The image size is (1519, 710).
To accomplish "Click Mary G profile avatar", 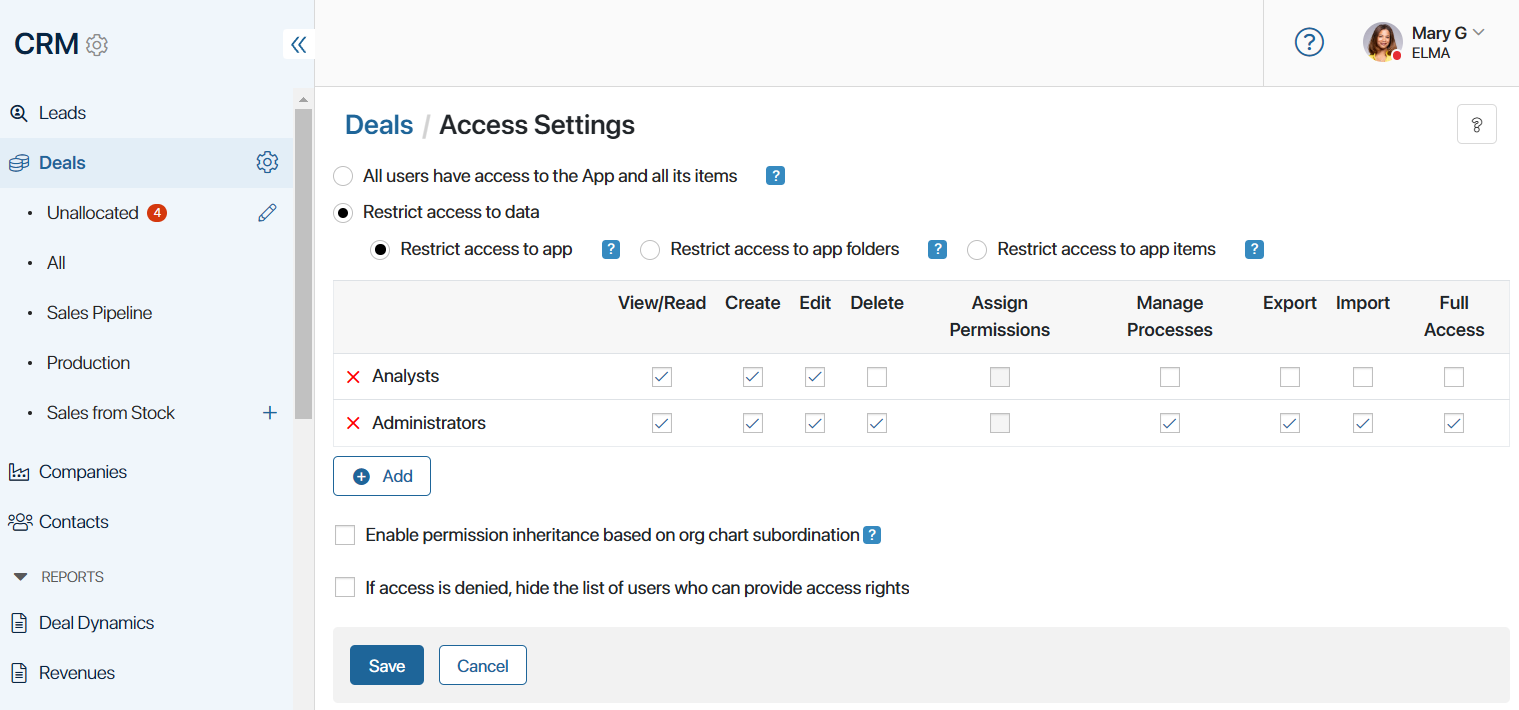I will [x=1382, y=42].
